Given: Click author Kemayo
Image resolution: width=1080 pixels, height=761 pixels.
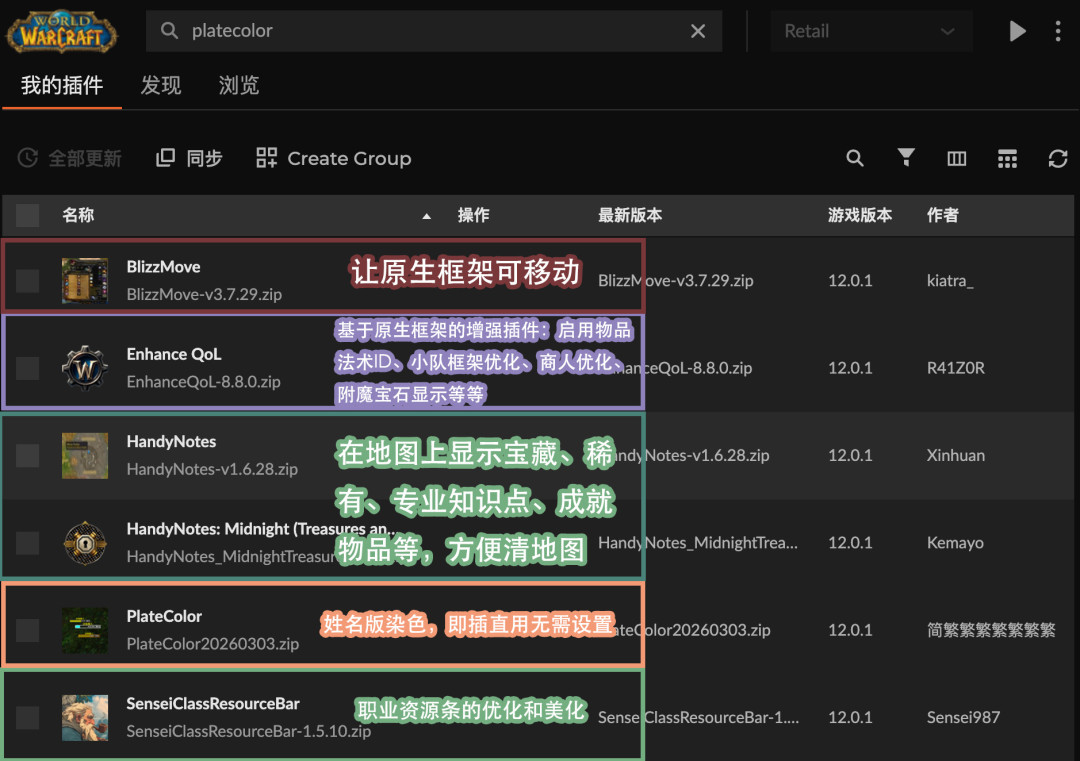Looking at the screenshot, I should click(x=955, y=543).
